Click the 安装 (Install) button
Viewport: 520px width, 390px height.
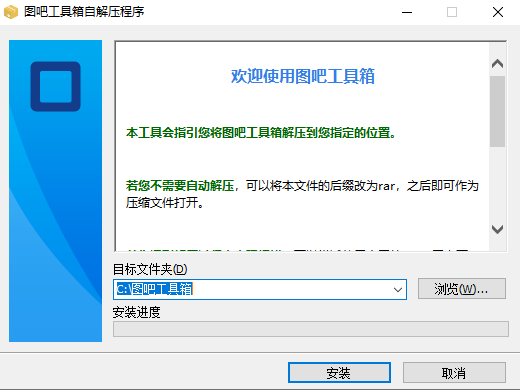(x=339, y=373)
